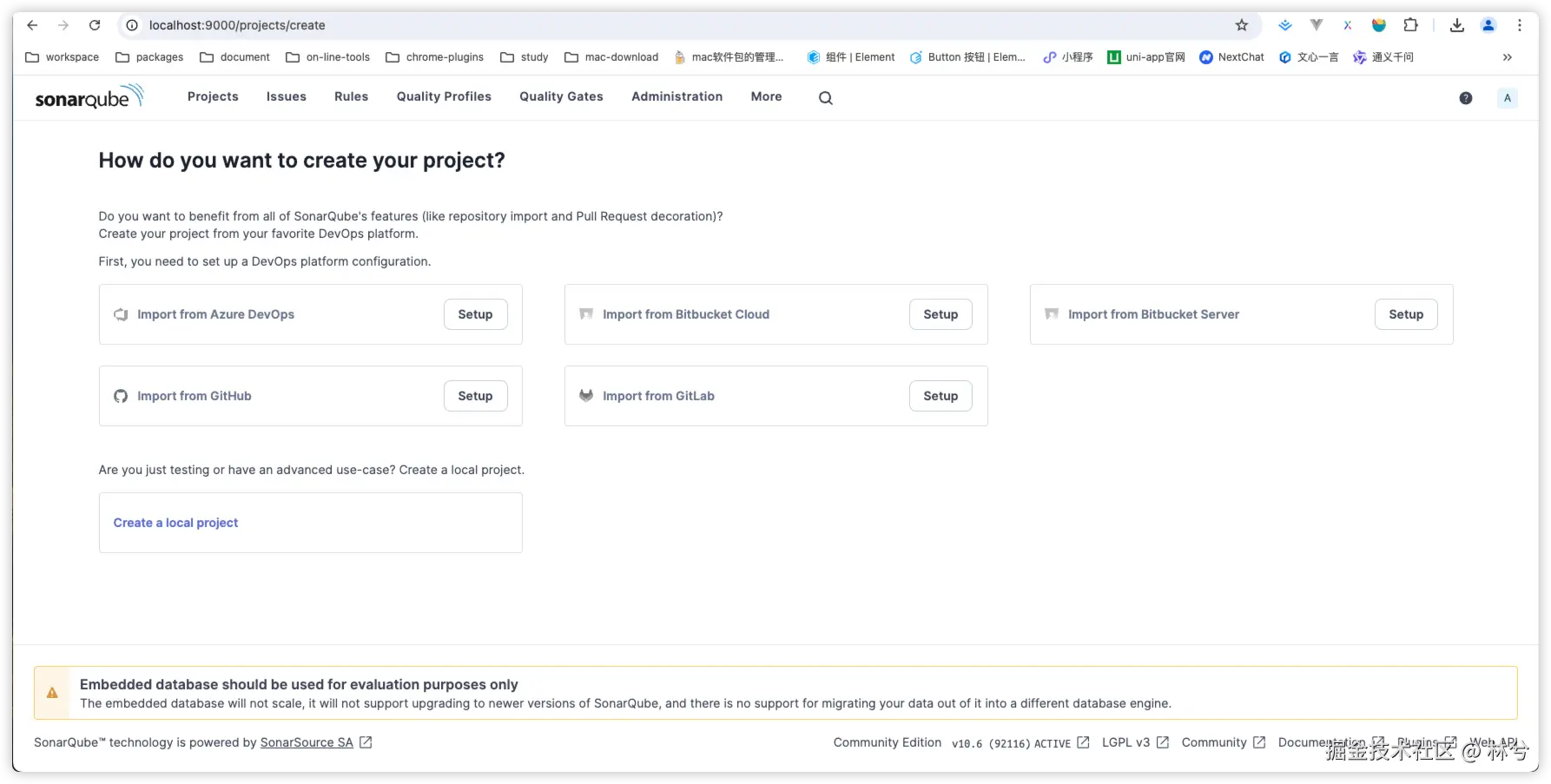This screenshot has width=1551, height=784.
Task: Create a local project link
Action: 175,523
